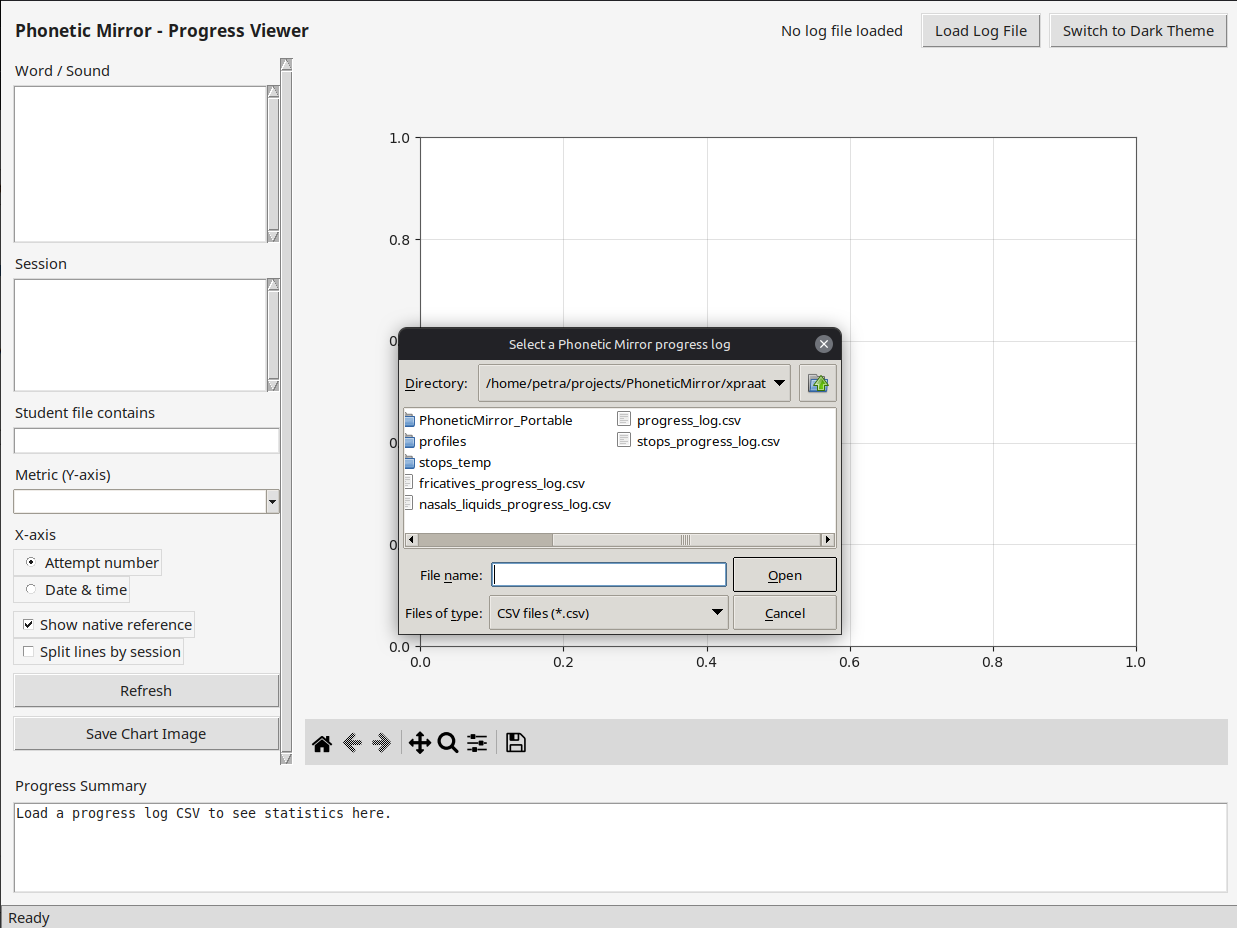The image size is (1237, 928).
Task: Go back to previous chart view
Action: pos(352,743)
